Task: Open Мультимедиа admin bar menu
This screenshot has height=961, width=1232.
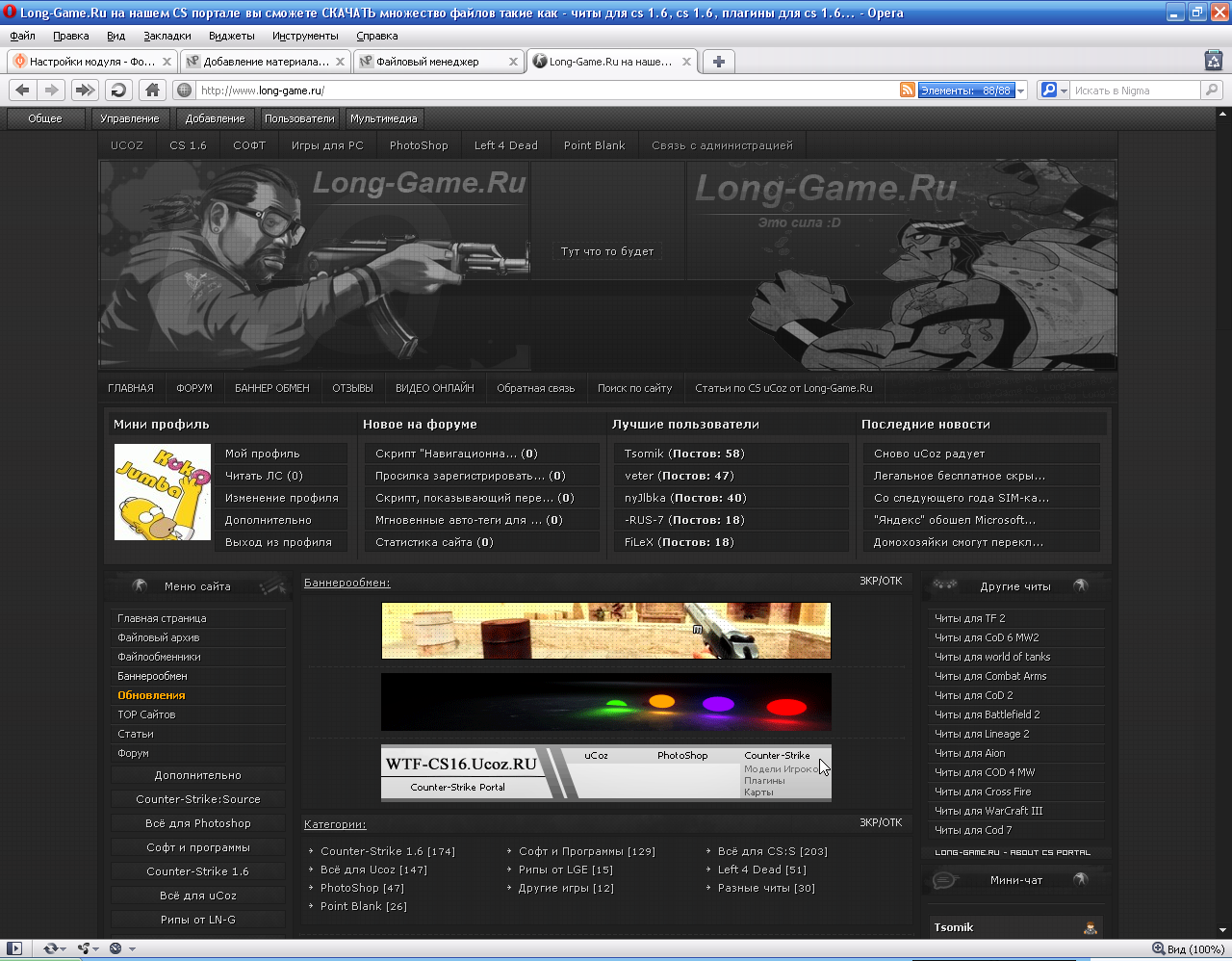Action: tap(384, 118)
